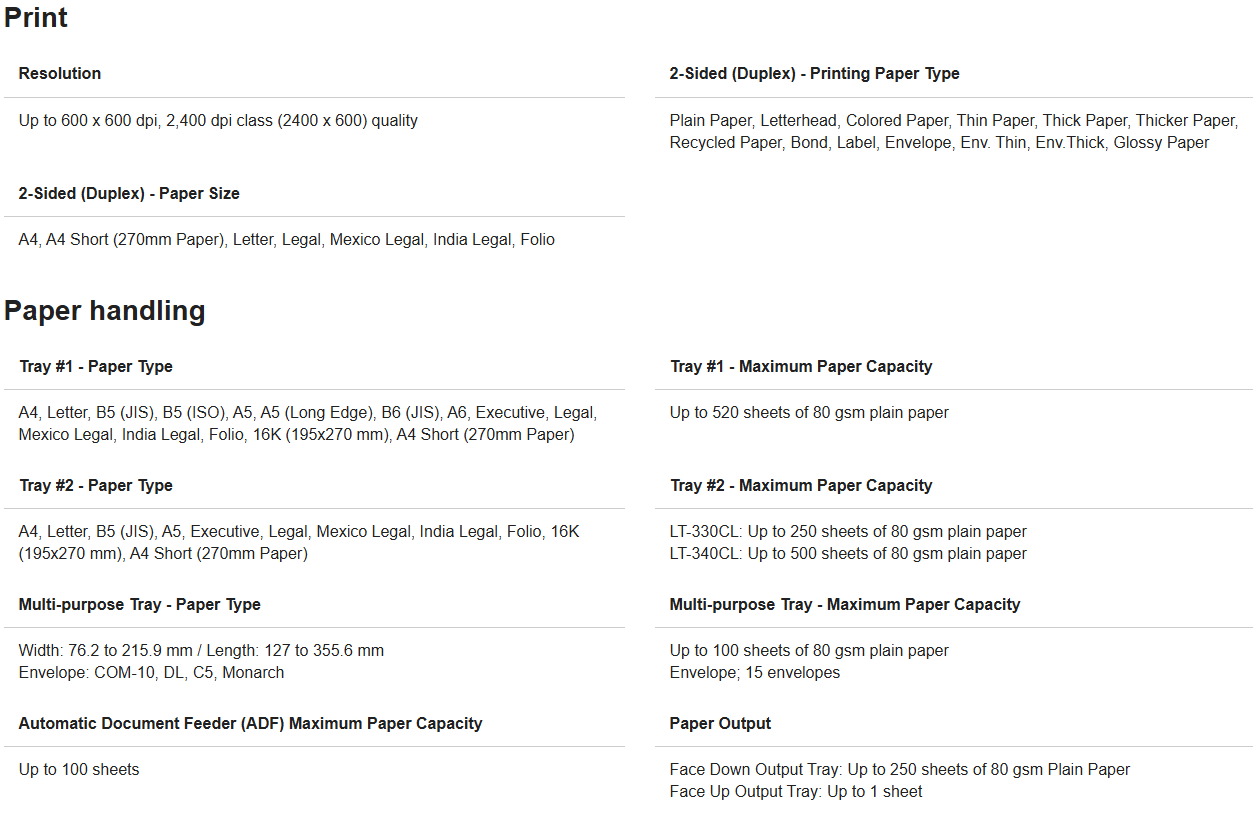The height and width of the screenshot is (813, 1253).
Task: Click the Paper Output label
Action: [x=720, y=724]
